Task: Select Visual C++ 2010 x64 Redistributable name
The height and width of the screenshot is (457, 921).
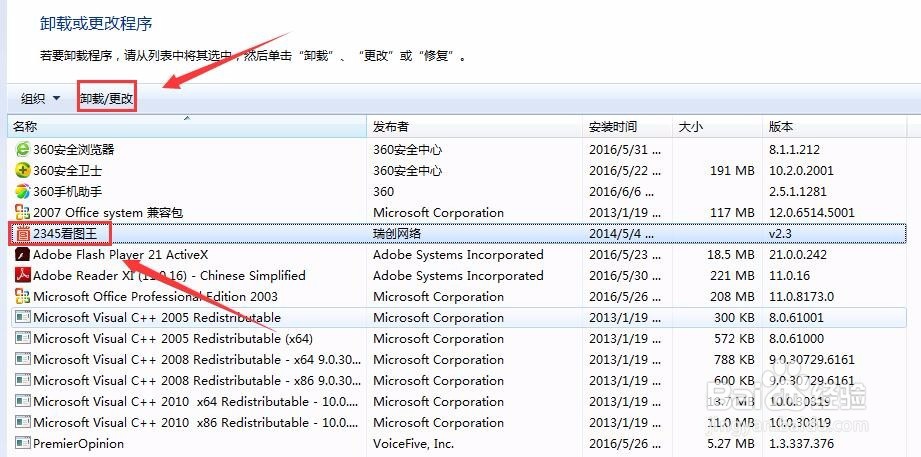Action: click(196, 402)
